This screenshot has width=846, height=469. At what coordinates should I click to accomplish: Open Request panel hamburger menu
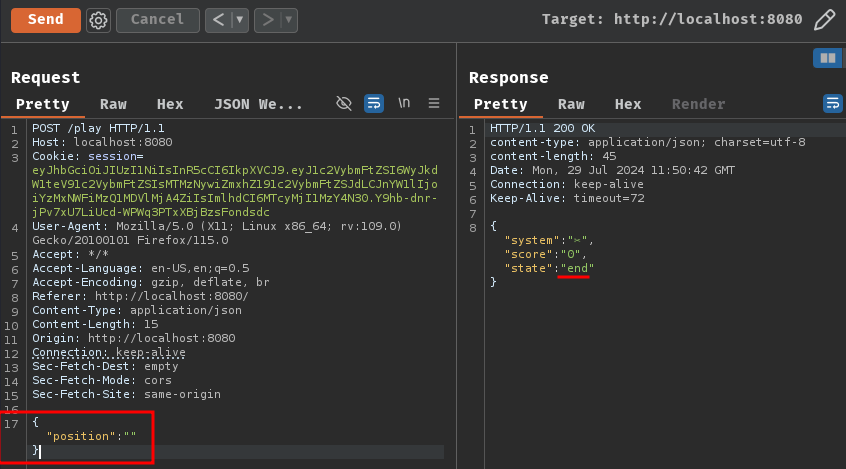434,103
